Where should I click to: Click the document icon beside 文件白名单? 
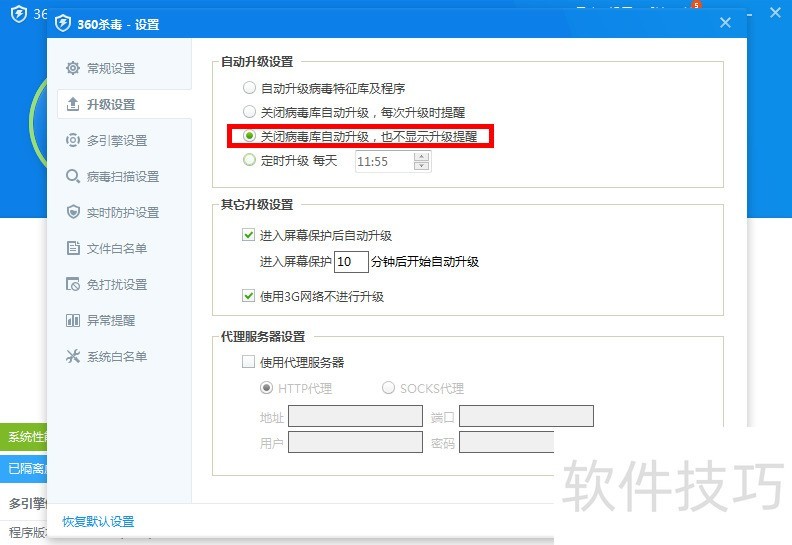coord(73,248)
